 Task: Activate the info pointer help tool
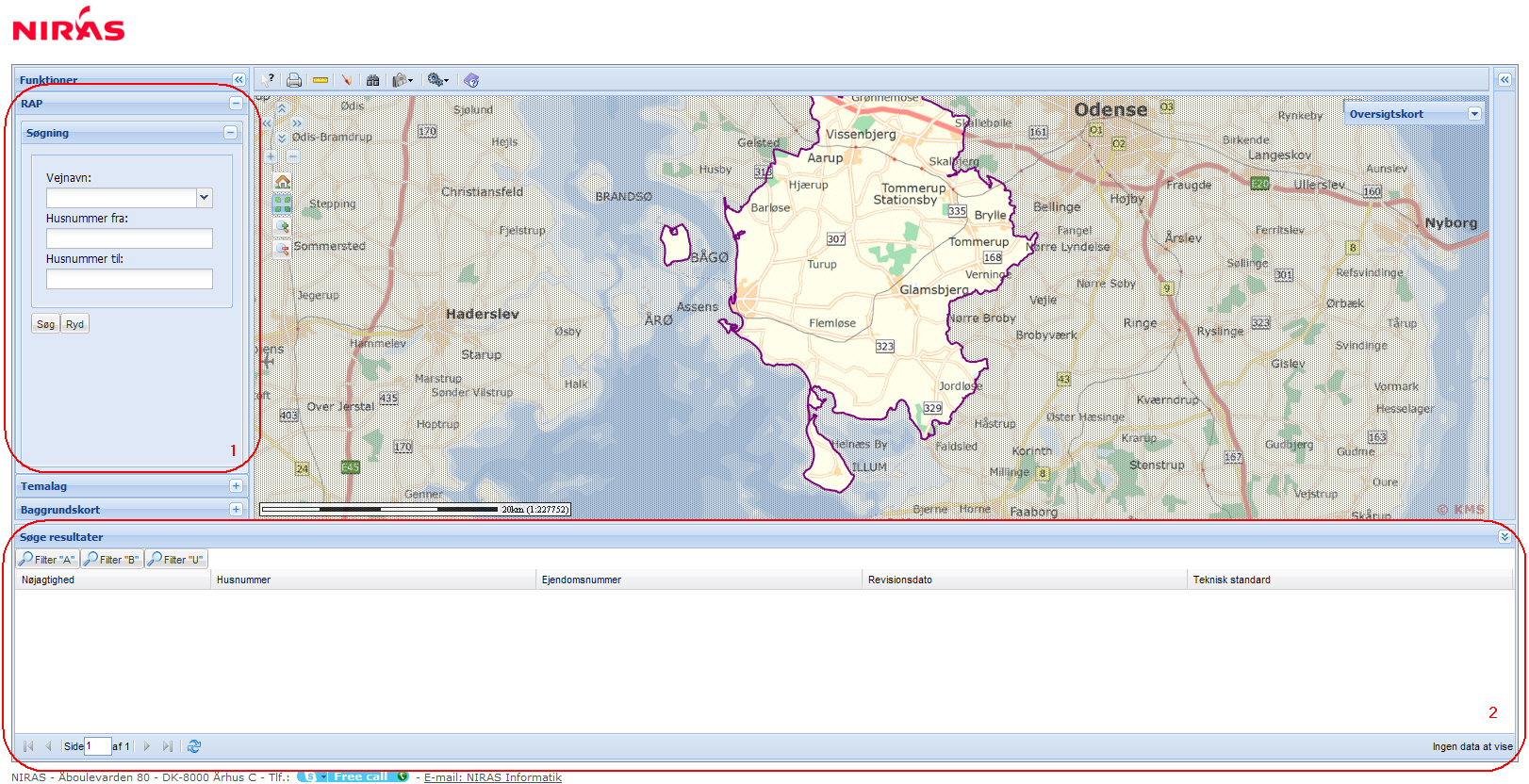[x=269, y=80]
